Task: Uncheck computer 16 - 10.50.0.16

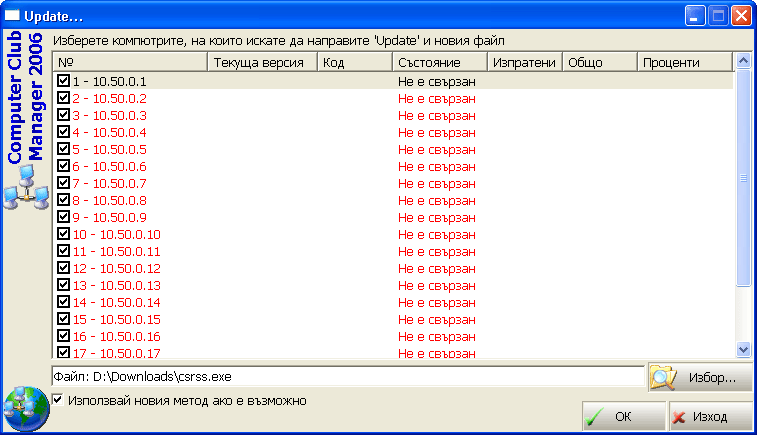Action: click(x=63, y=336)
